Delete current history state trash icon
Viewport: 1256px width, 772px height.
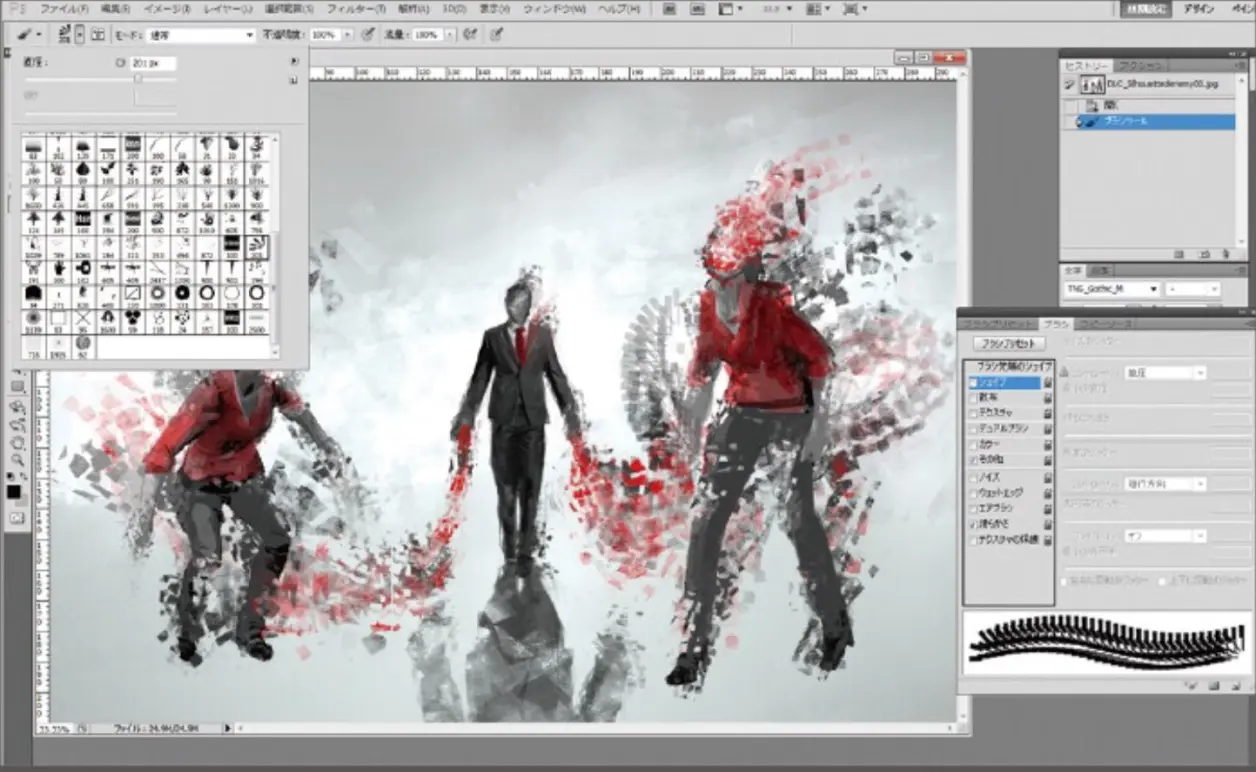click(x=1226, y=254)
